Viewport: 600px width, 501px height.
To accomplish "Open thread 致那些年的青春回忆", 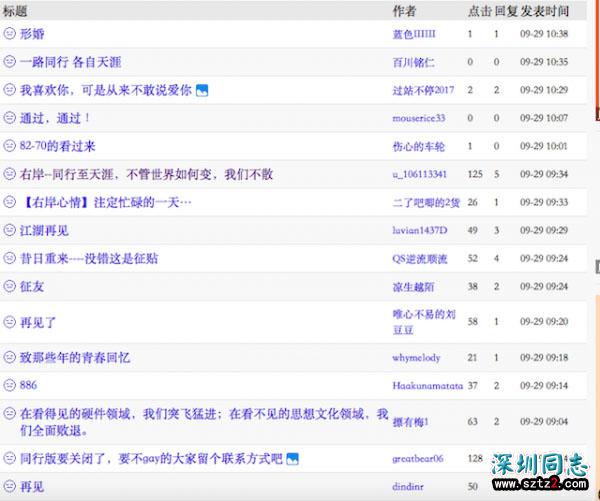I will 75,357.
